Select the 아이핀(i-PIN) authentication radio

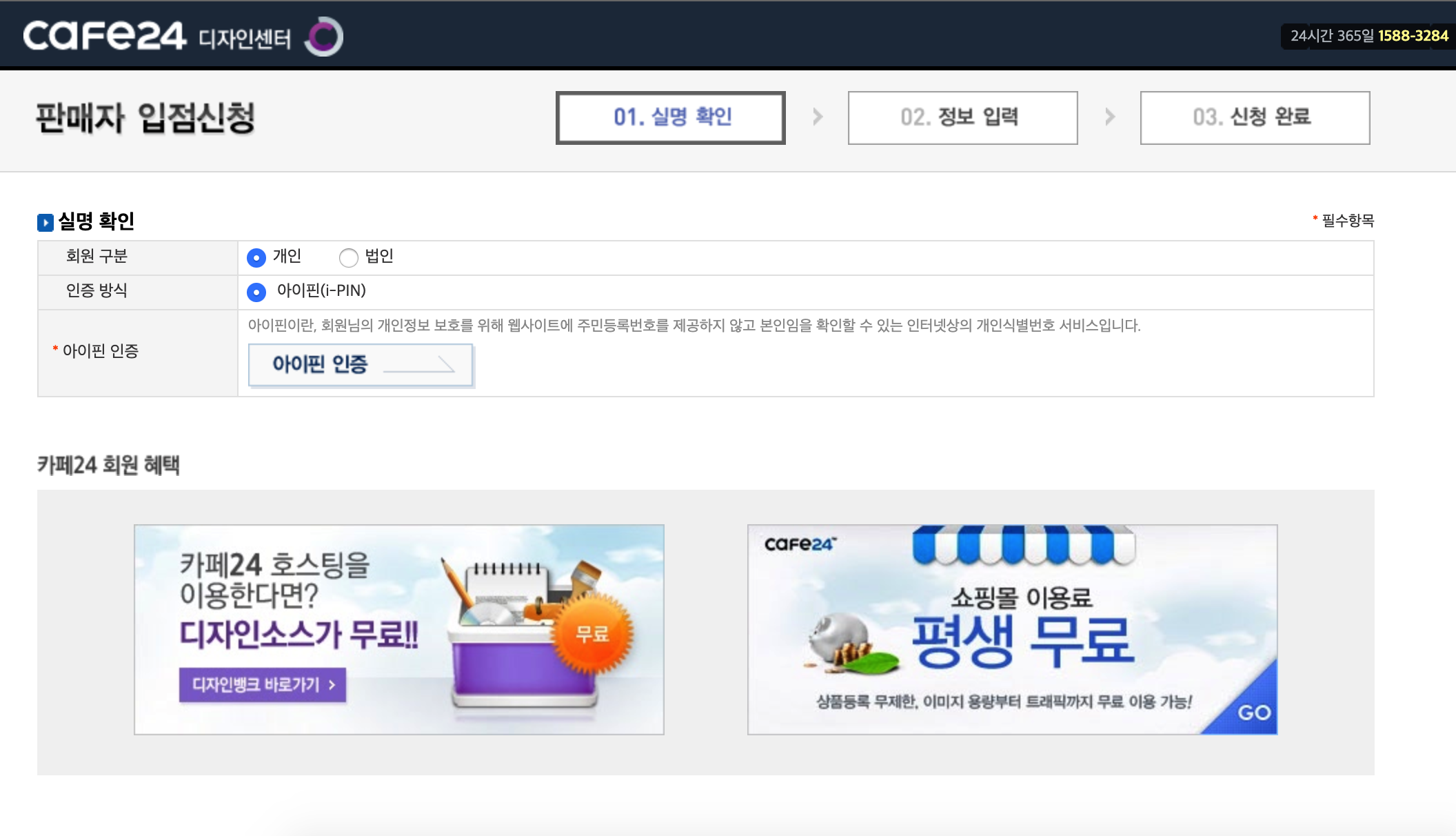pyautogui.click(x=256, y=292)
